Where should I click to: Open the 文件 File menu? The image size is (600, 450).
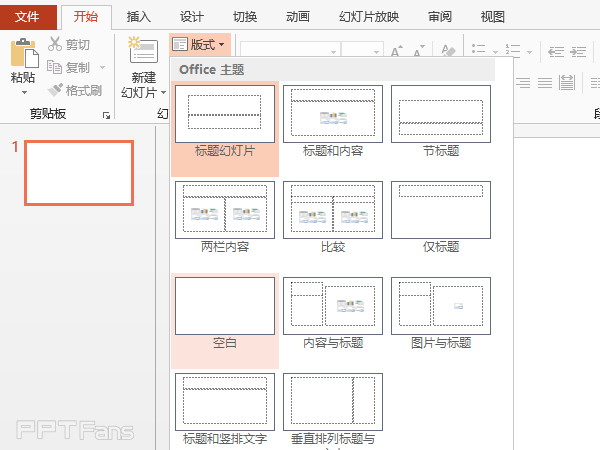[27, 16]
